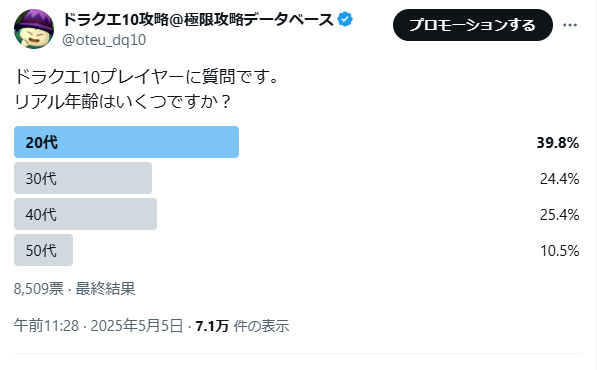Click the ドラクエ10攻略@極限攻略データベース account name
The image size is (597, 370).
pyautogui.click(x=198, y=19)
